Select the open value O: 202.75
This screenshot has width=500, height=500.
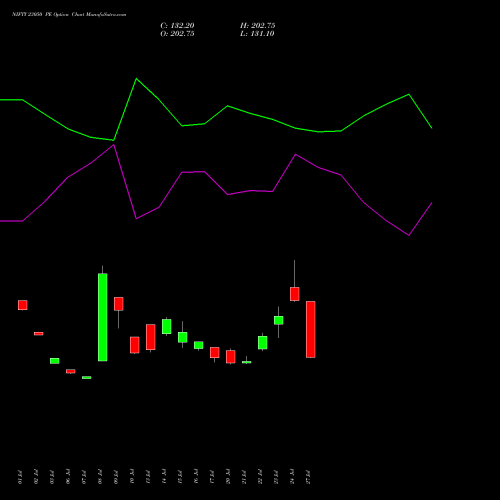(x=177, y=34)
